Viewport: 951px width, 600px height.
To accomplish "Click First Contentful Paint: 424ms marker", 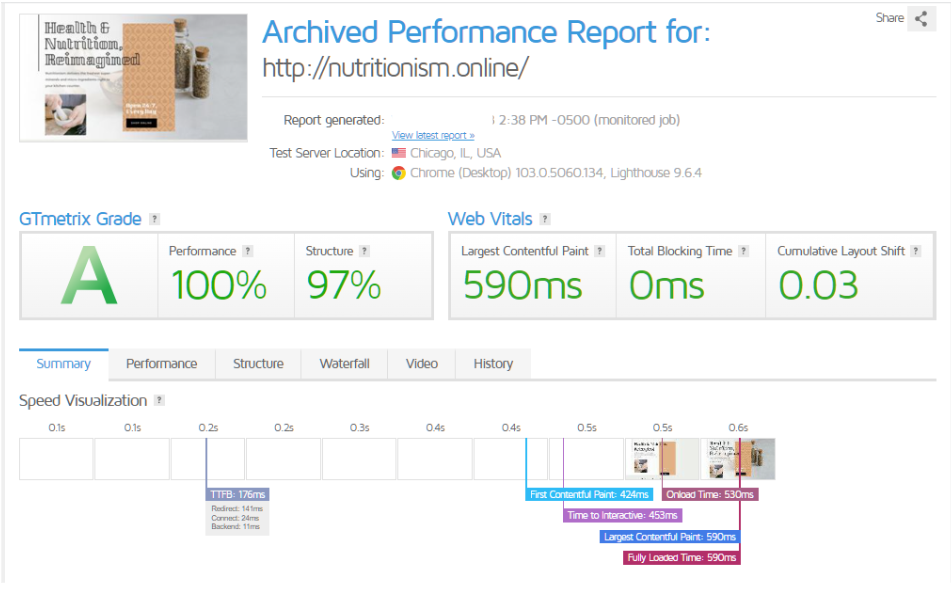I will 589,494.
